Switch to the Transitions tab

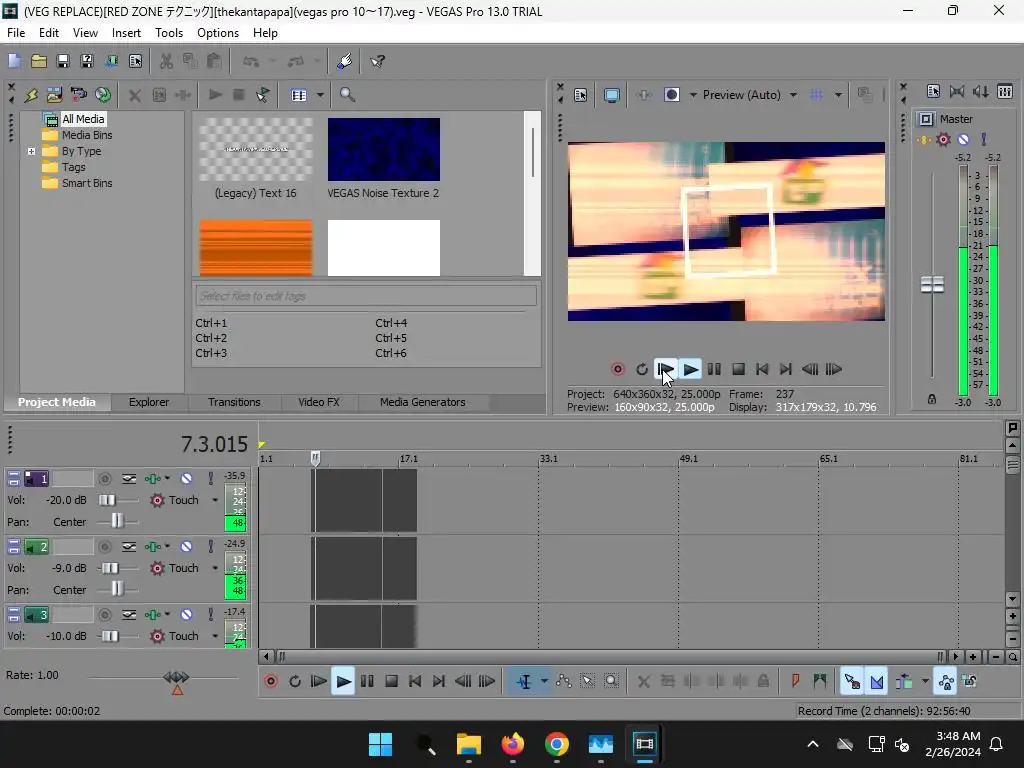(234, 402)
